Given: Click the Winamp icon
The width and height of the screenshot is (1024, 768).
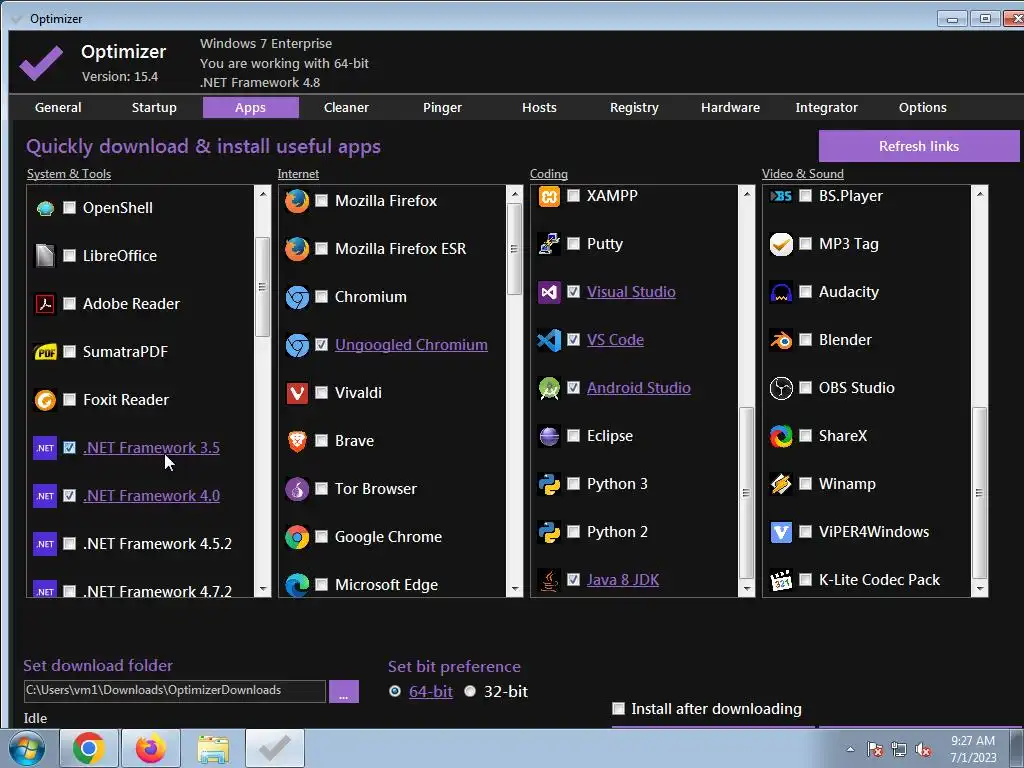Looking at the screenshot, I should (x=781, y=484).
